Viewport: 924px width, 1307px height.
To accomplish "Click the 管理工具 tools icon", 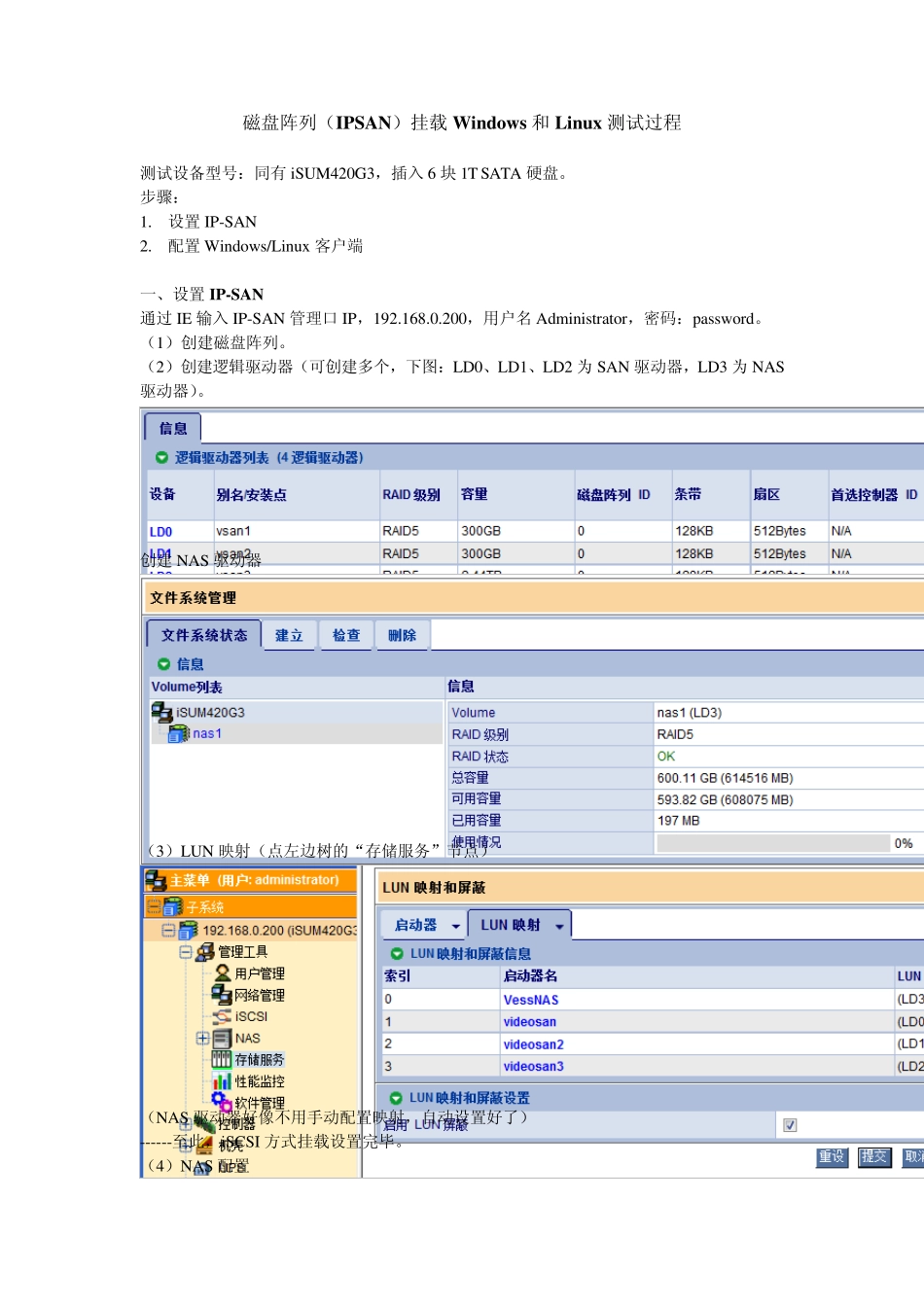I will point(205,952).
